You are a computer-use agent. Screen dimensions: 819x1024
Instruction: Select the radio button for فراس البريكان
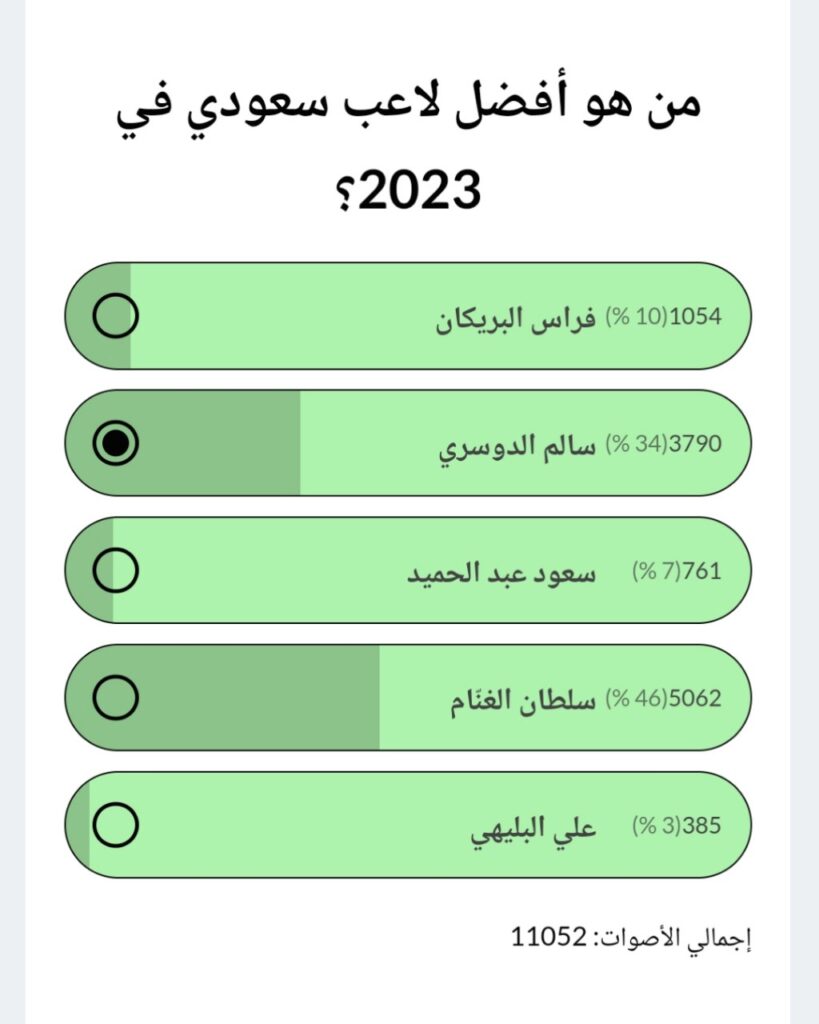pyautogui.click(x=116, y=314)
